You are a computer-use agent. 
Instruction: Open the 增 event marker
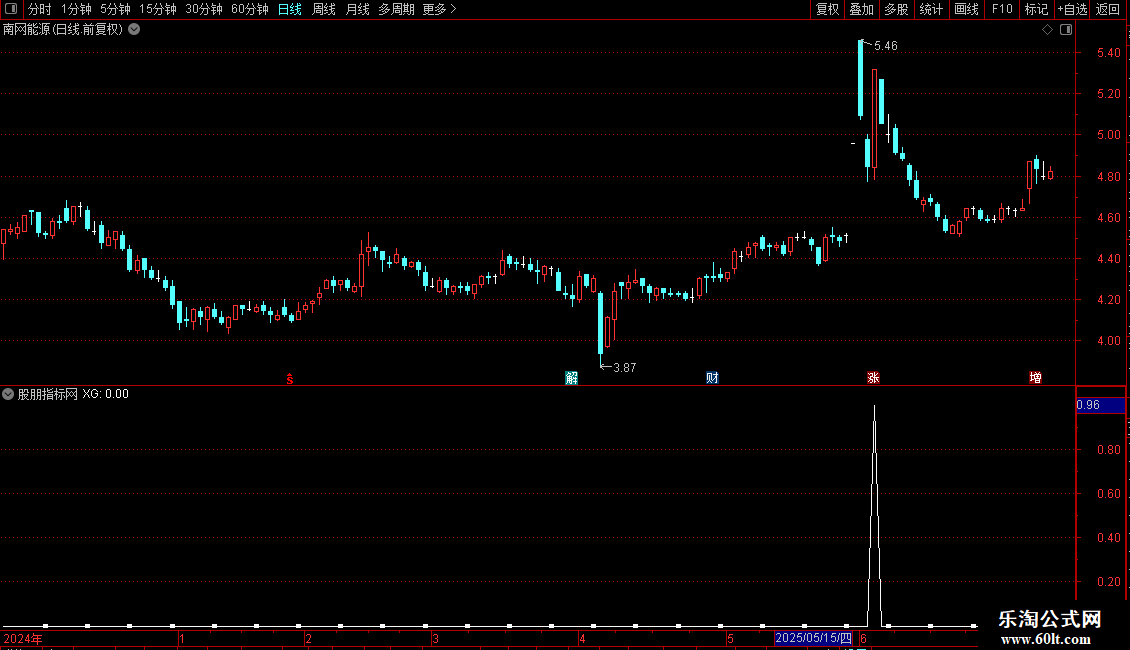coord(1036,378)
